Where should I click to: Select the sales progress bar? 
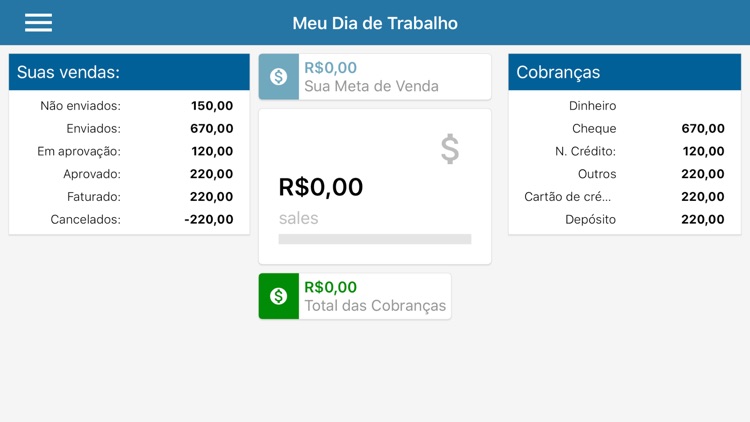coord(374,240)
